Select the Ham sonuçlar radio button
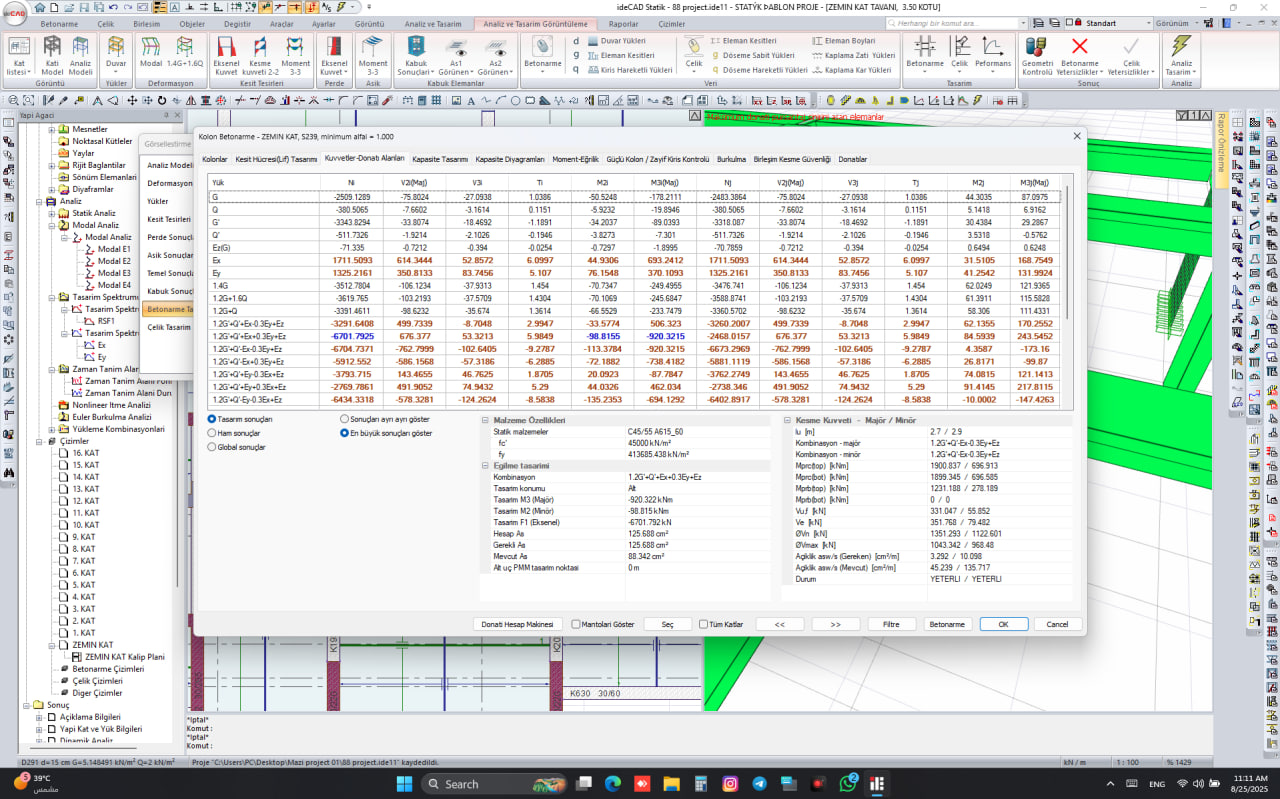The width and height of the screenshot is (1280, 799). point(211,433)
